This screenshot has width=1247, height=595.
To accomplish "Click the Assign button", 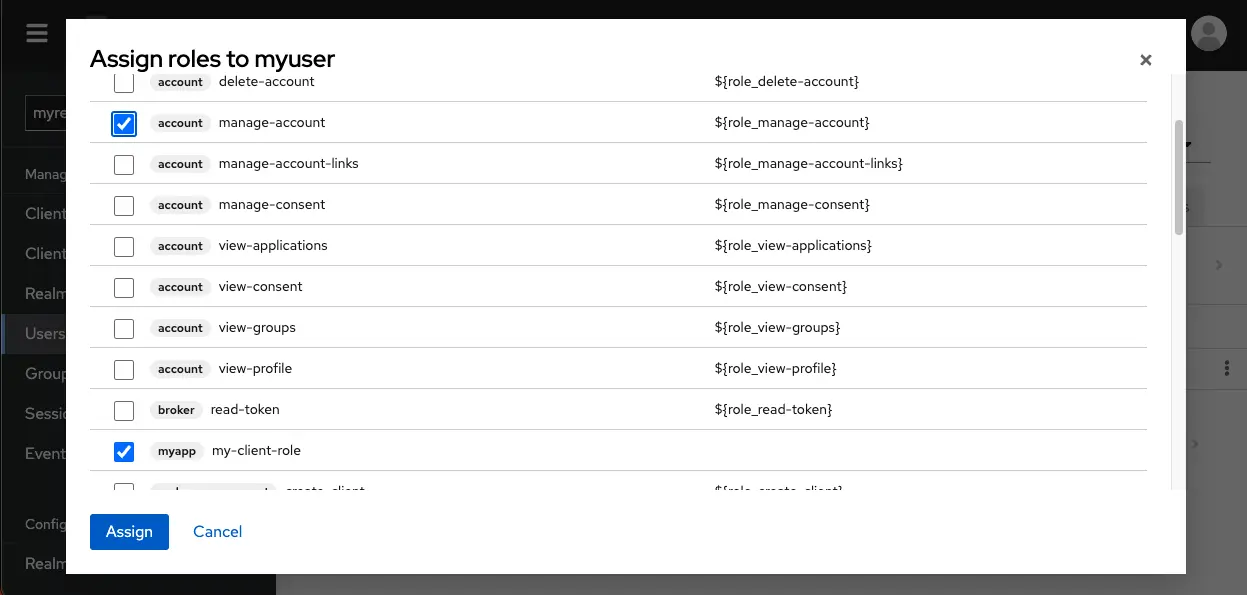I will pos(129,531).
